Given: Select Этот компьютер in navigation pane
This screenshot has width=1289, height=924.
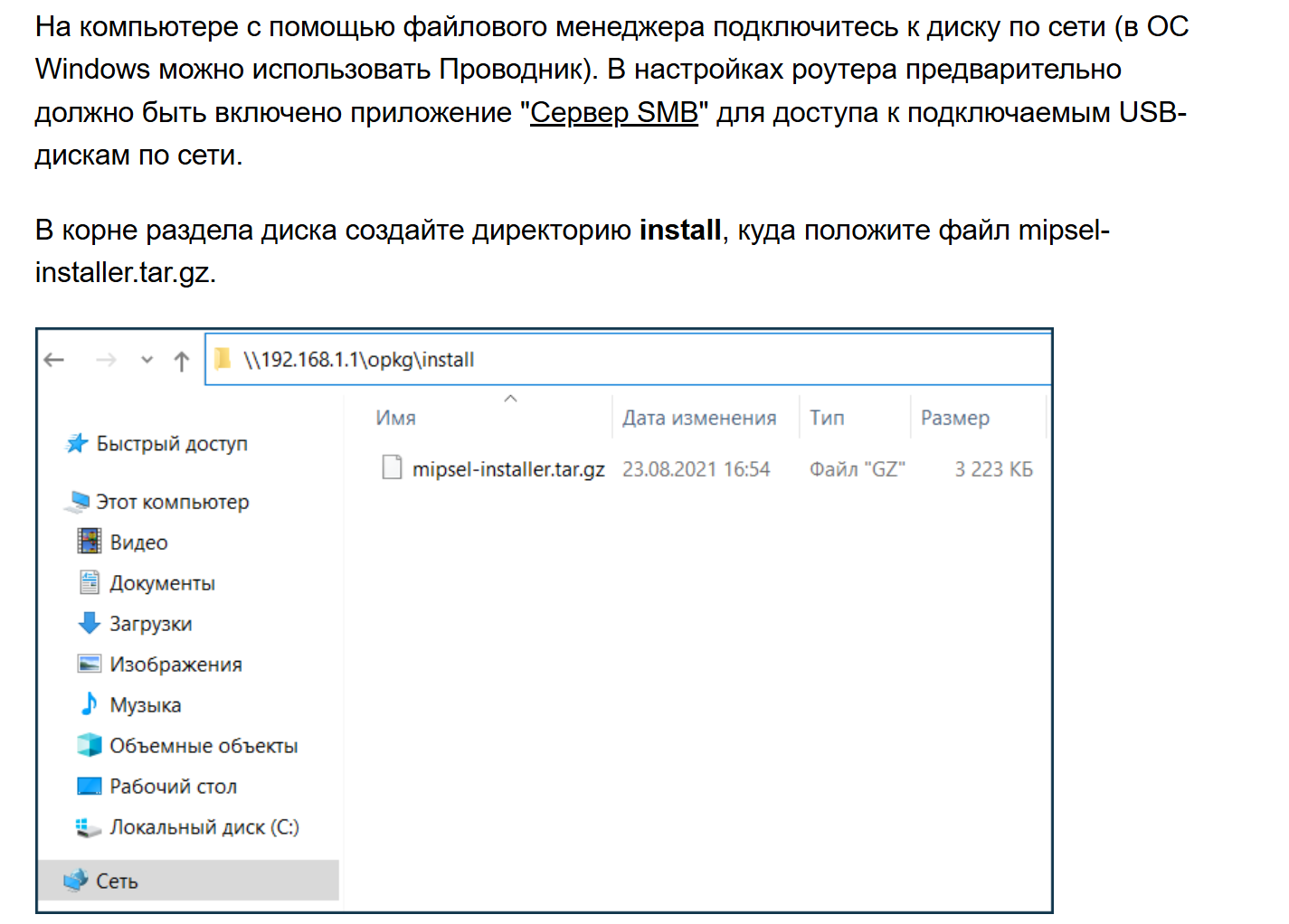Looking at the screenshot, I should coord(172,502).
